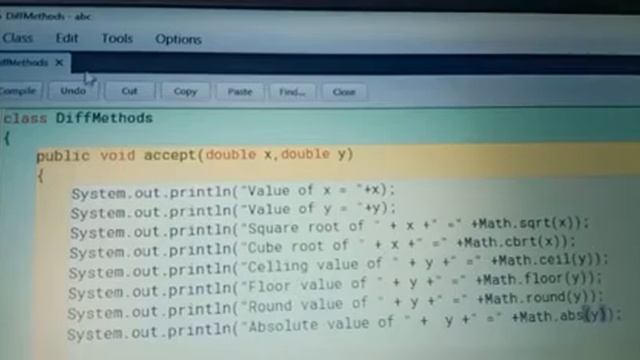640x360 pixels.
Task: Open the Class menu
Action: 17,38
